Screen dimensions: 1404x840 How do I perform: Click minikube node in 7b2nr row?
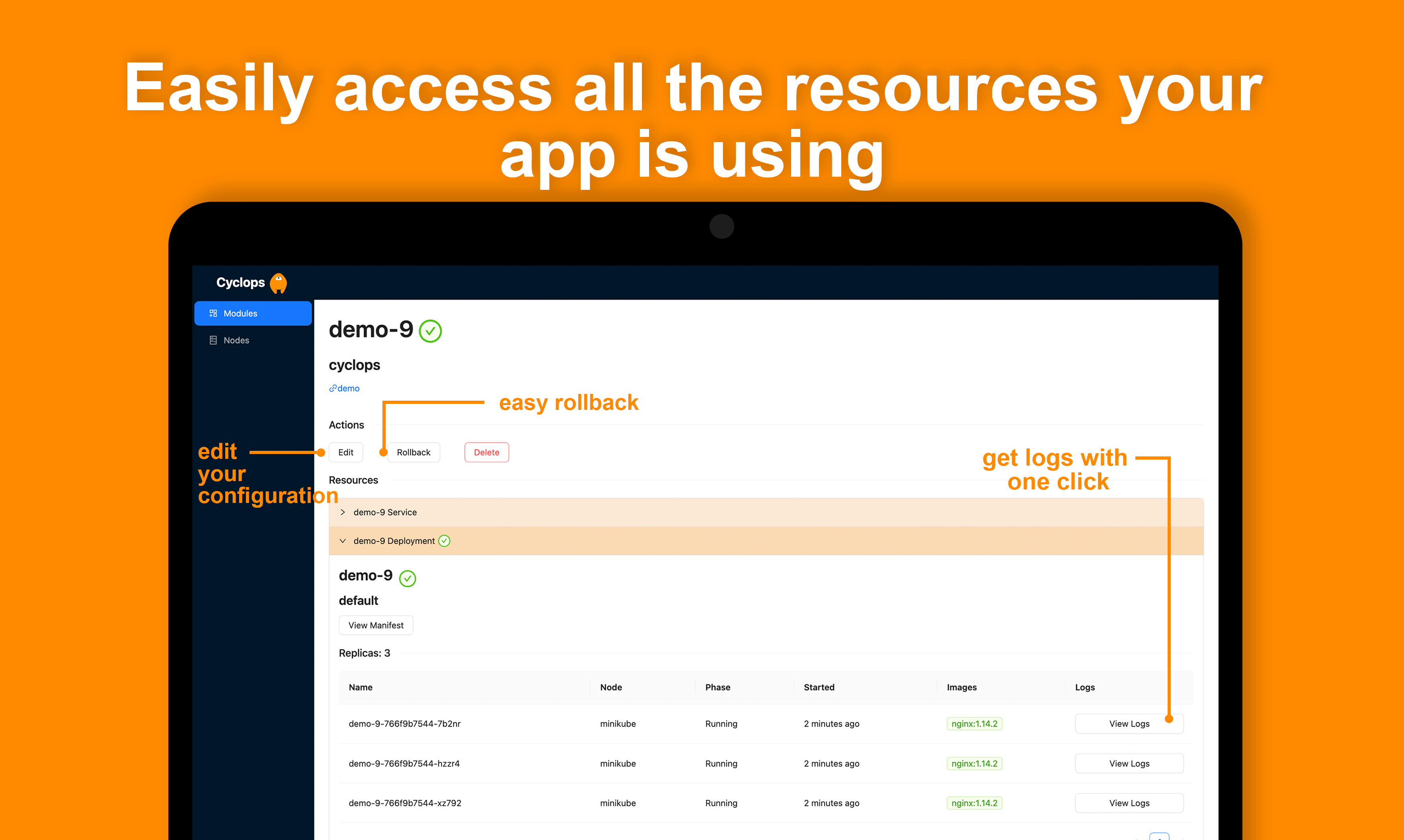tap(618, 723)
